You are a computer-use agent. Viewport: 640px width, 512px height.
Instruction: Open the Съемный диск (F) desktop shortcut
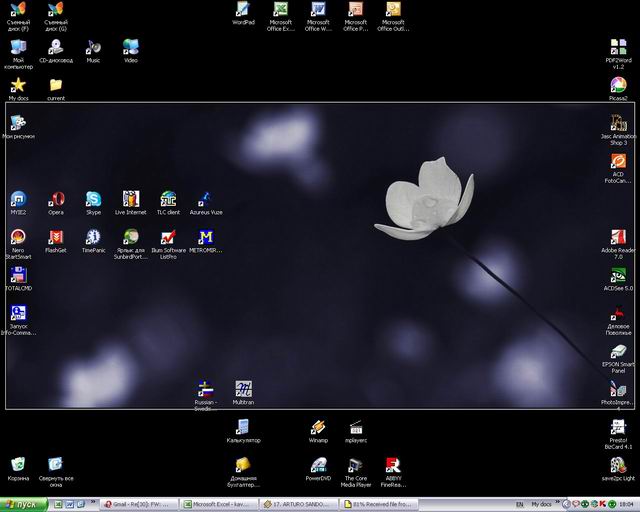(x=18, y=16)
